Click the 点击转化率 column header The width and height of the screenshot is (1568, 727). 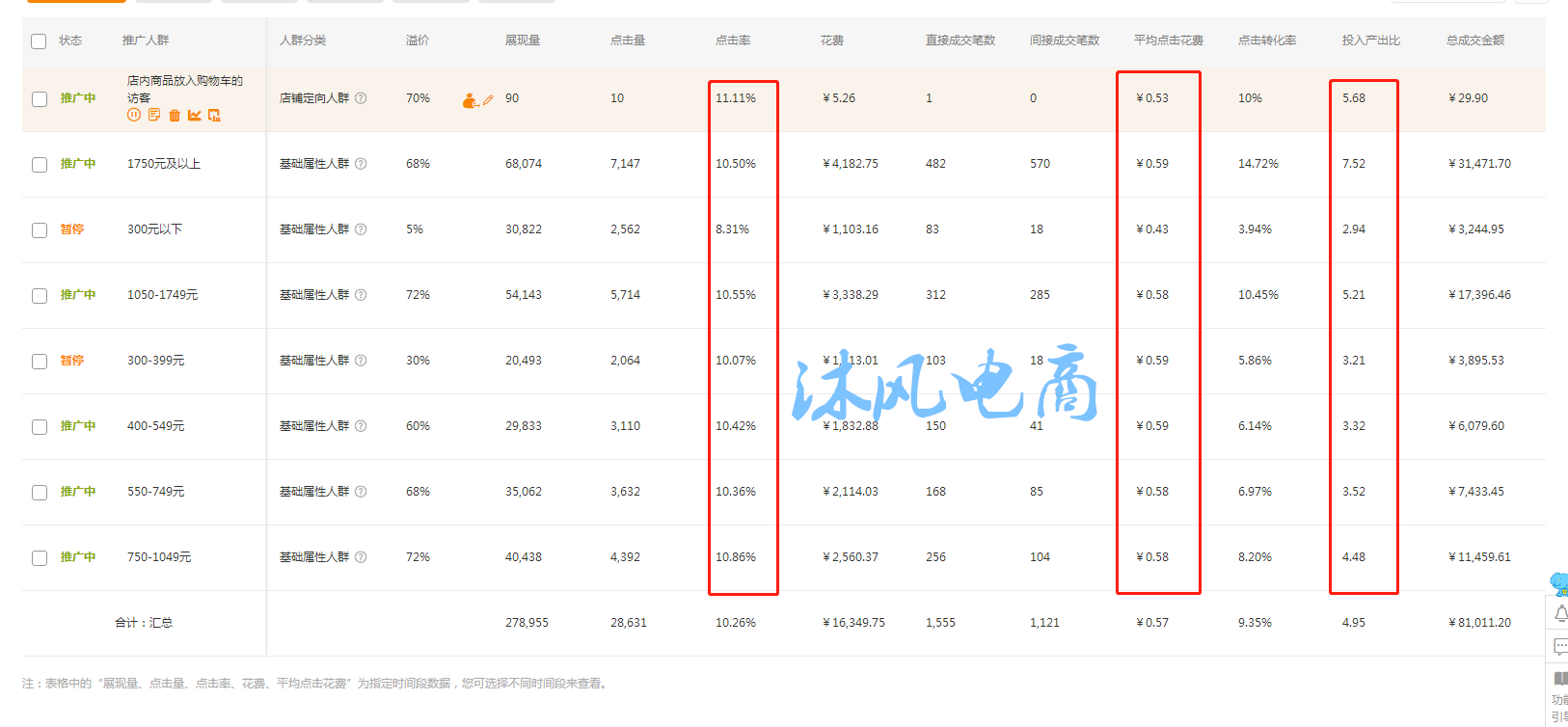coord(1267,40)
